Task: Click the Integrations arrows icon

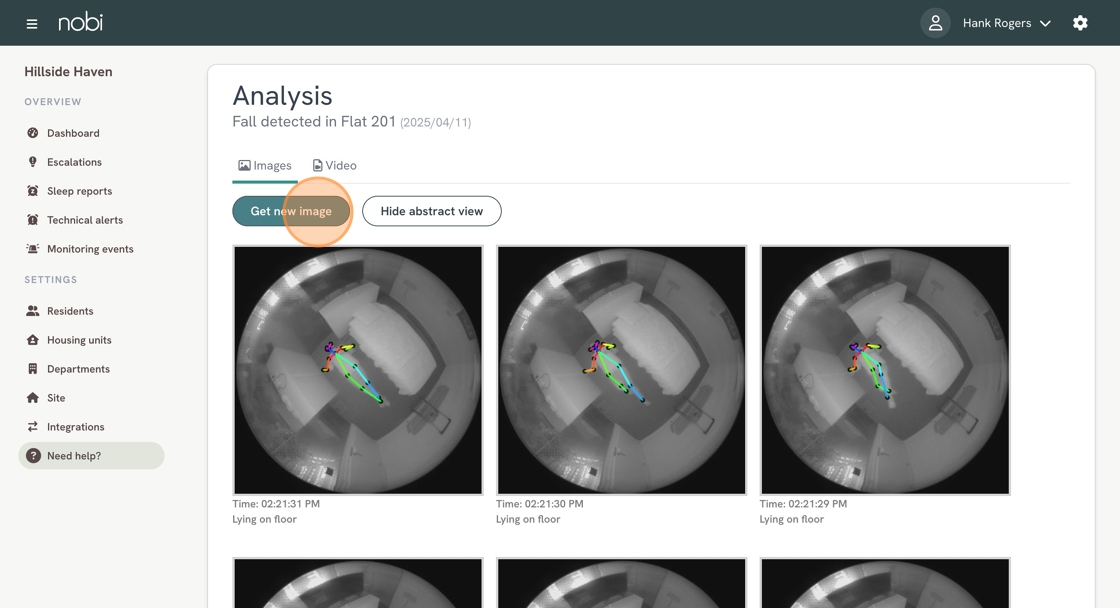Action: (33, 427)
